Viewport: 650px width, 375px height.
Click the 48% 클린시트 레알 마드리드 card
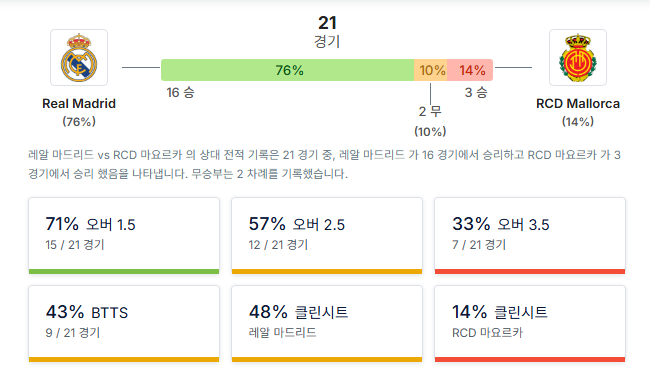click(327, 324)
